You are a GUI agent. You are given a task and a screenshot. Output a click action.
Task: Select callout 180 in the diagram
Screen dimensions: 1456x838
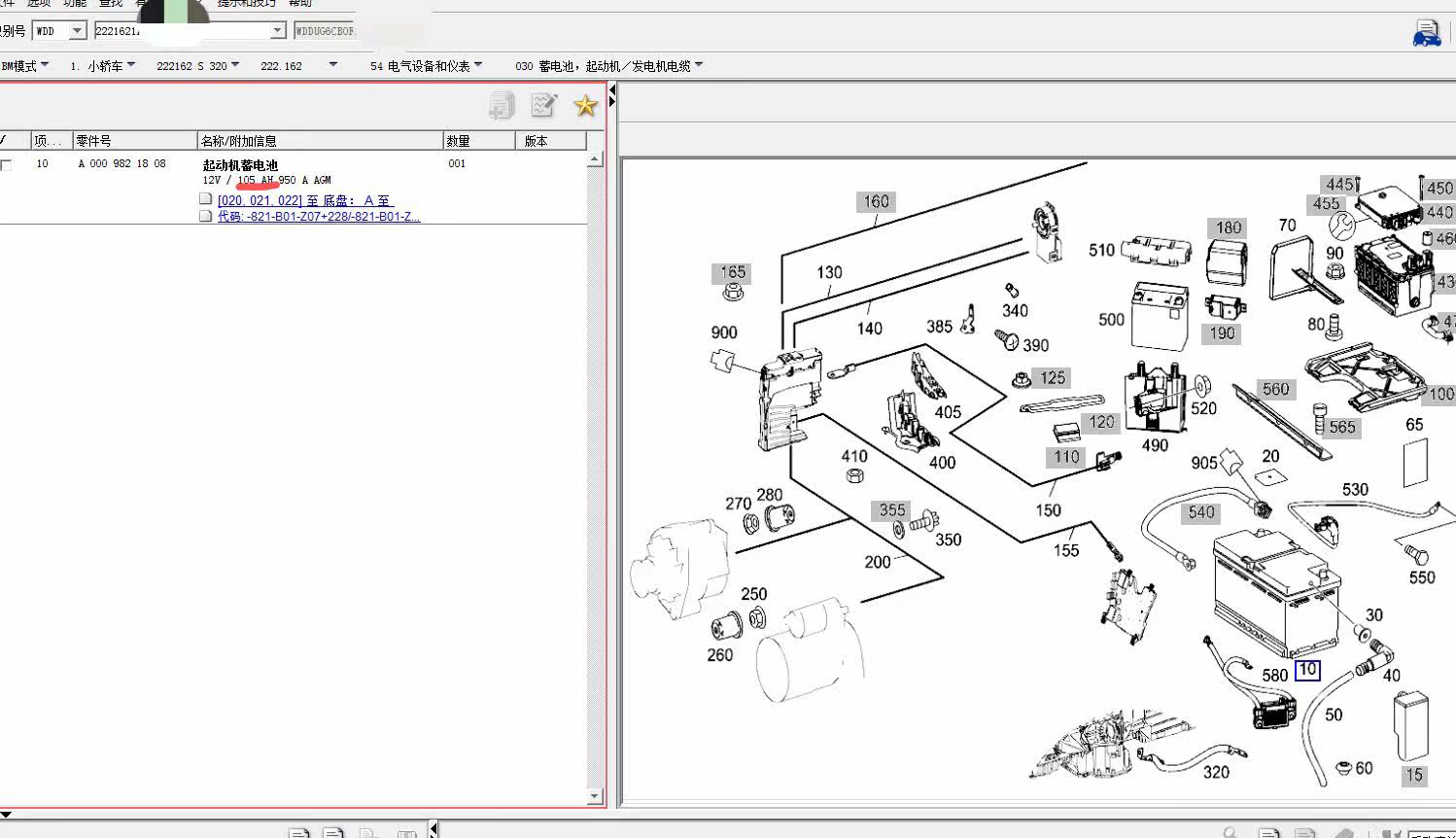[1229, 228]
